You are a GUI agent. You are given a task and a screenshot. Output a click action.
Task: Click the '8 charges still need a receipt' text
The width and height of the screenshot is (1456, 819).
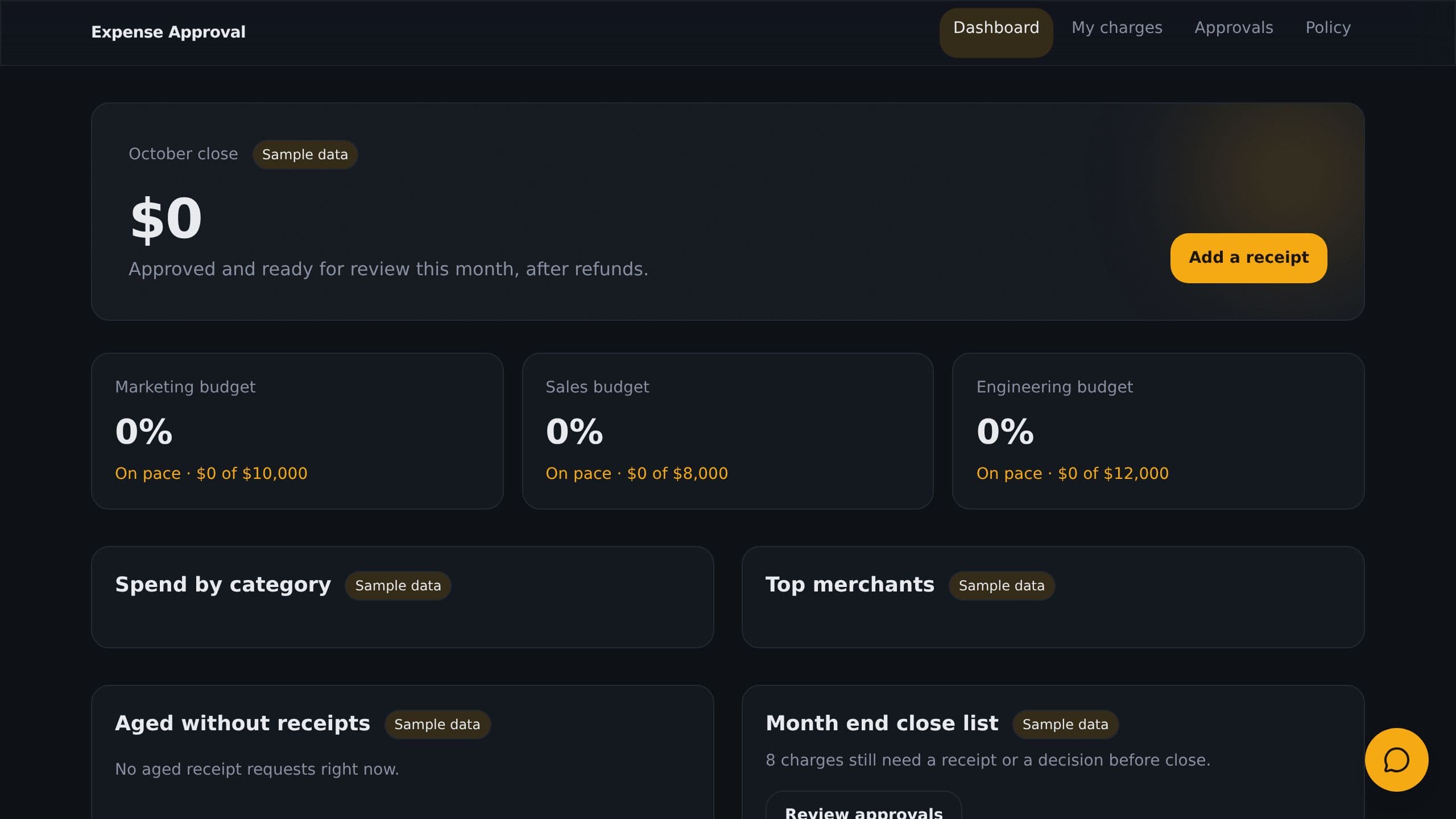click(988, 760)
